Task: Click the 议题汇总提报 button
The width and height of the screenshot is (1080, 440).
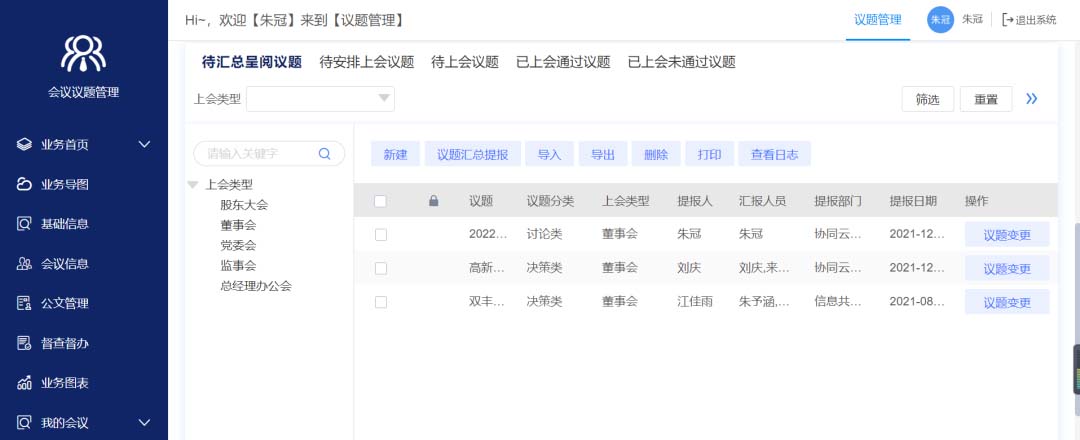Action: click(x=472, y=154)
